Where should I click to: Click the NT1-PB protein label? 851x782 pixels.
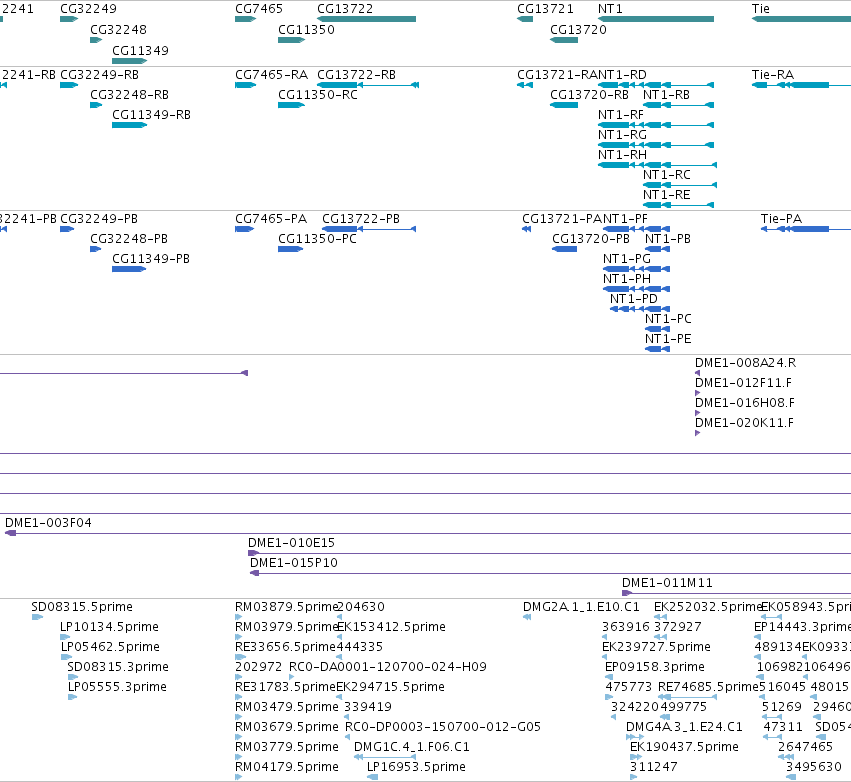tap(668, 239)
